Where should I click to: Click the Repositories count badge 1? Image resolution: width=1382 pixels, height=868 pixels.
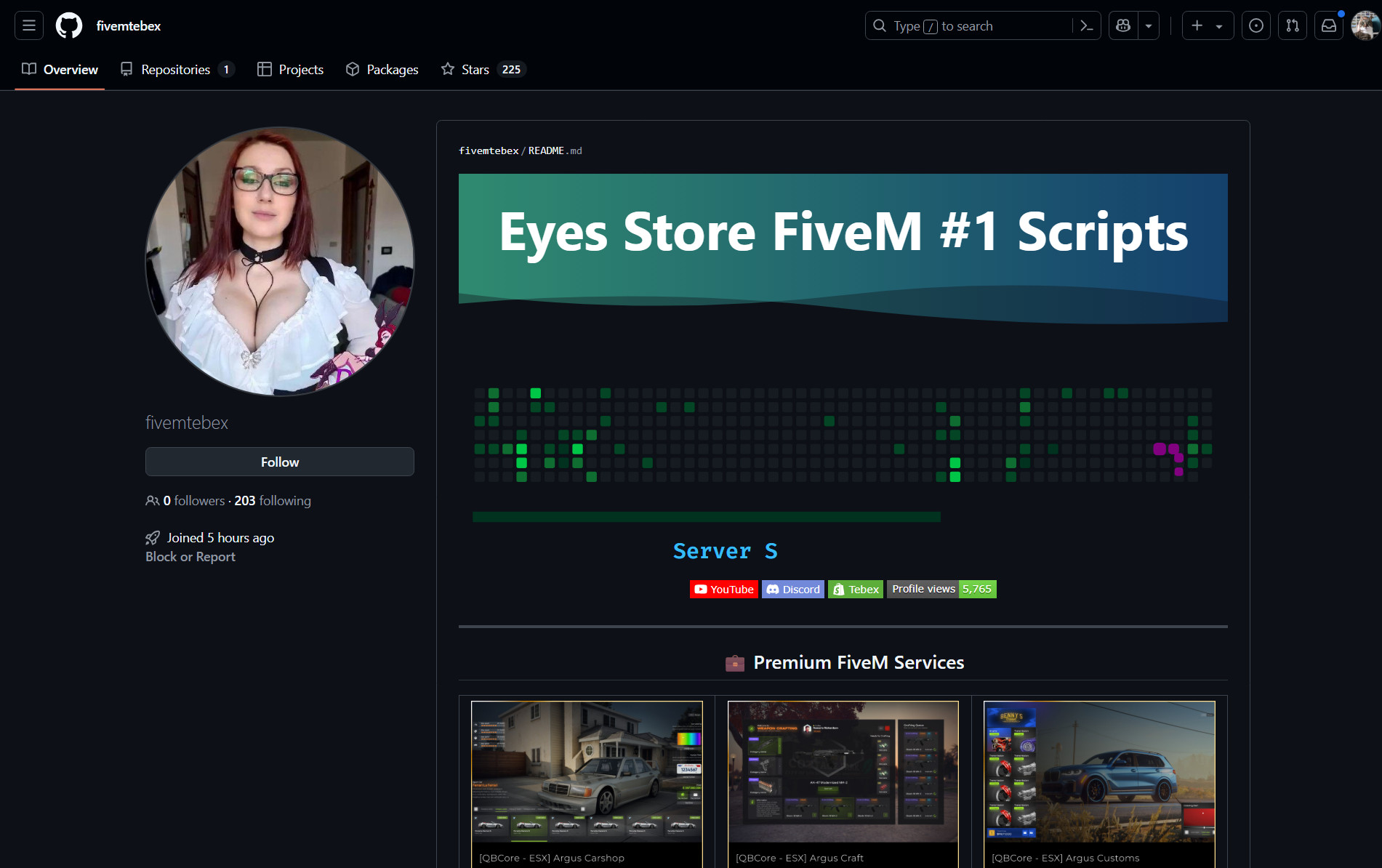point(226,69)
